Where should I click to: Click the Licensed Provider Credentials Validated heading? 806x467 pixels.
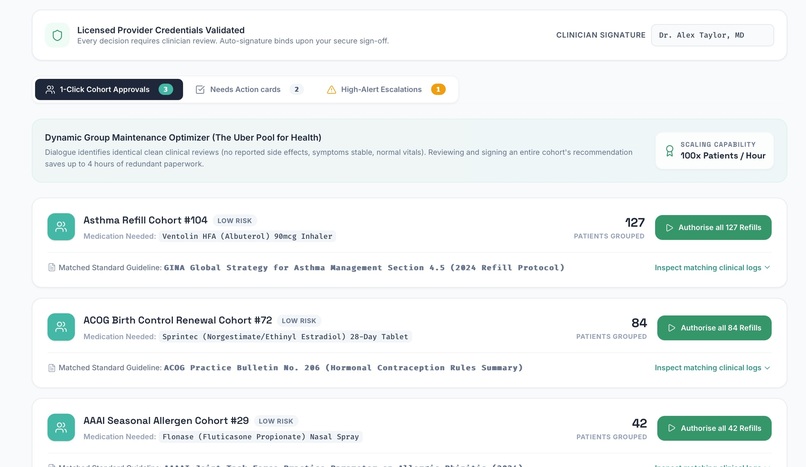[x=161, y=30]
